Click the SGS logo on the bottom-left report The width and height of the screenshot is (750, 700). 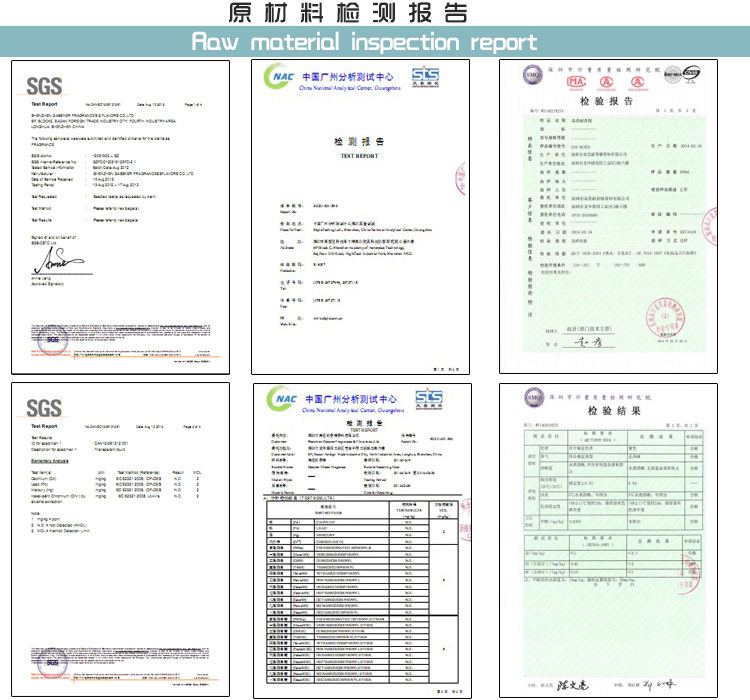(x=44, y=408)
